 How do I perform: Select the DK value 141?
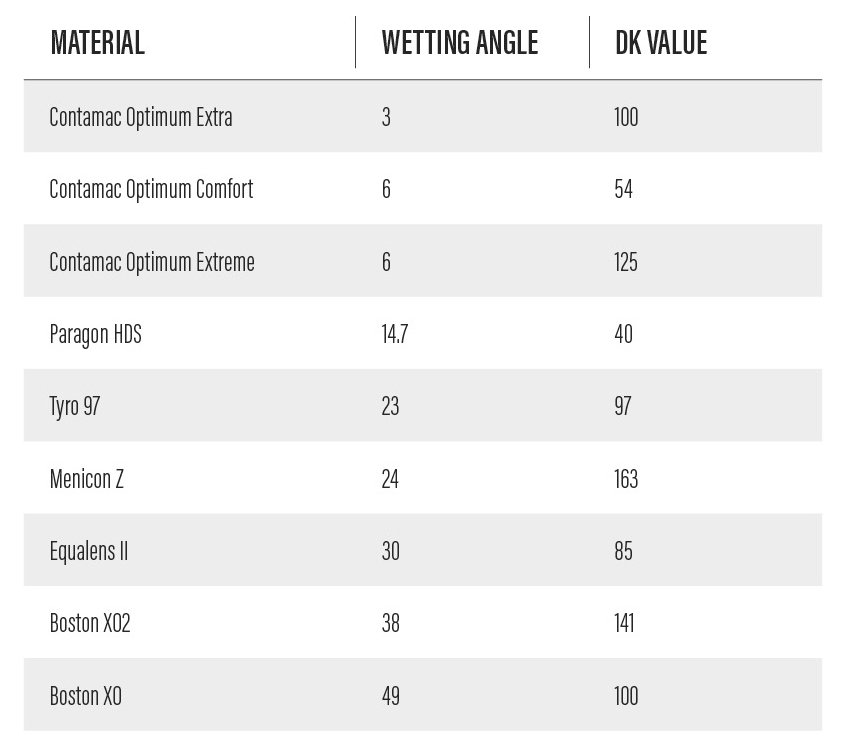tap(624, 623)
